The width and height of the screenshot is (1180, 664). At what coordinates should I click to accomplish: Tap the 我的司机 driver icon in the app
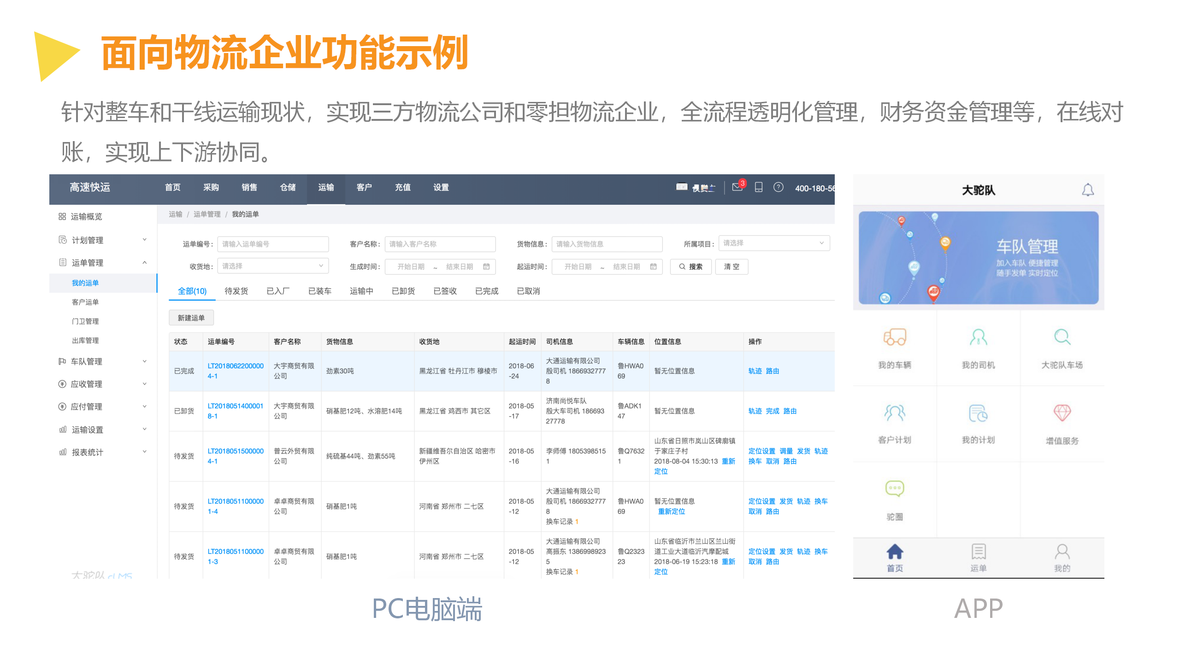click(x=978, y=337)
